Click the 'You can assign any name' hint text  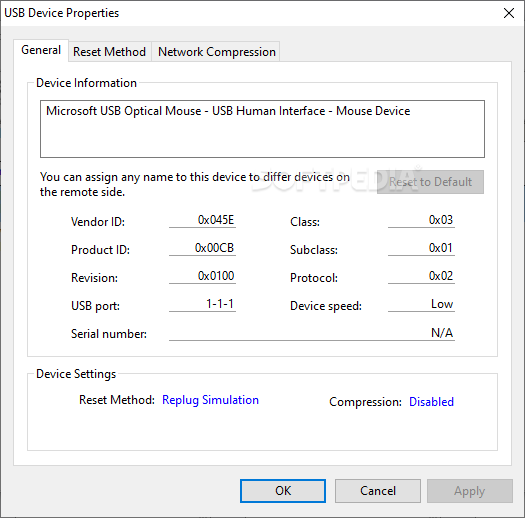[x=195, y=184]
